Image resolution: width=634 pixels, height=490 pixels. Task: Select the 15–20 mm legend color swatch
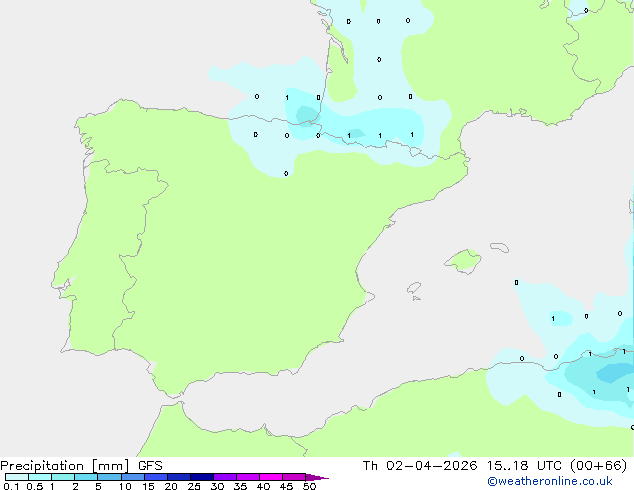coord(156,477)
